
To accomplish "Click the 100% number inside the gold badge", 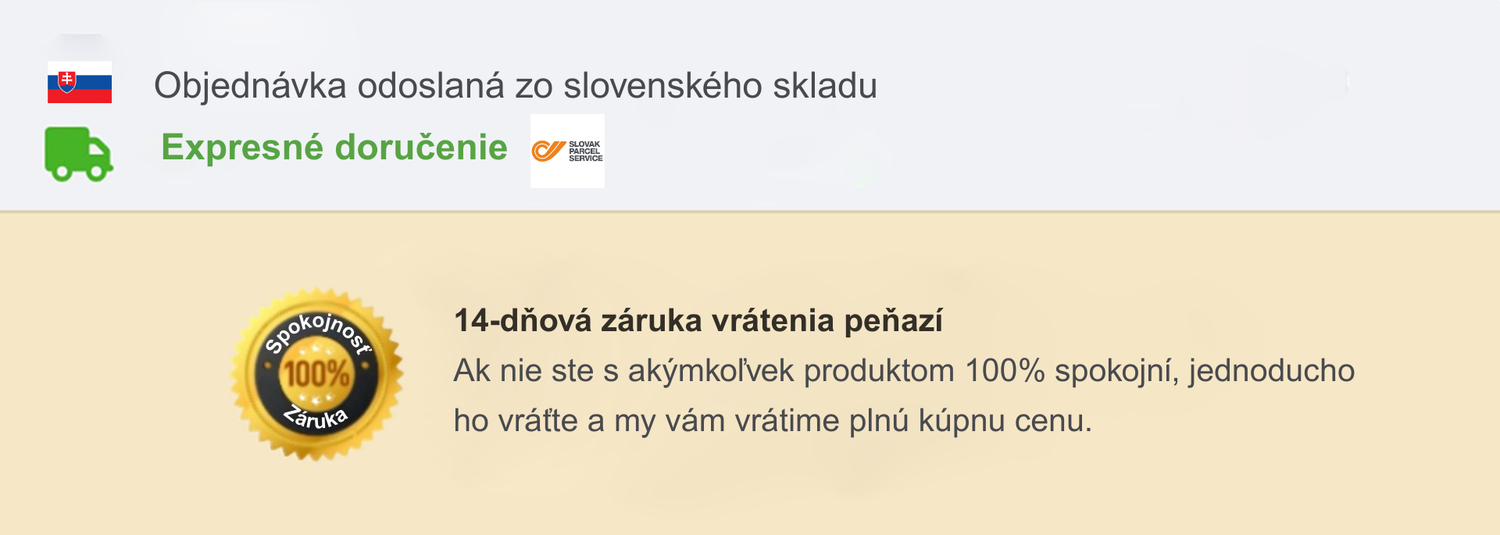I will [x=316, y=374].
